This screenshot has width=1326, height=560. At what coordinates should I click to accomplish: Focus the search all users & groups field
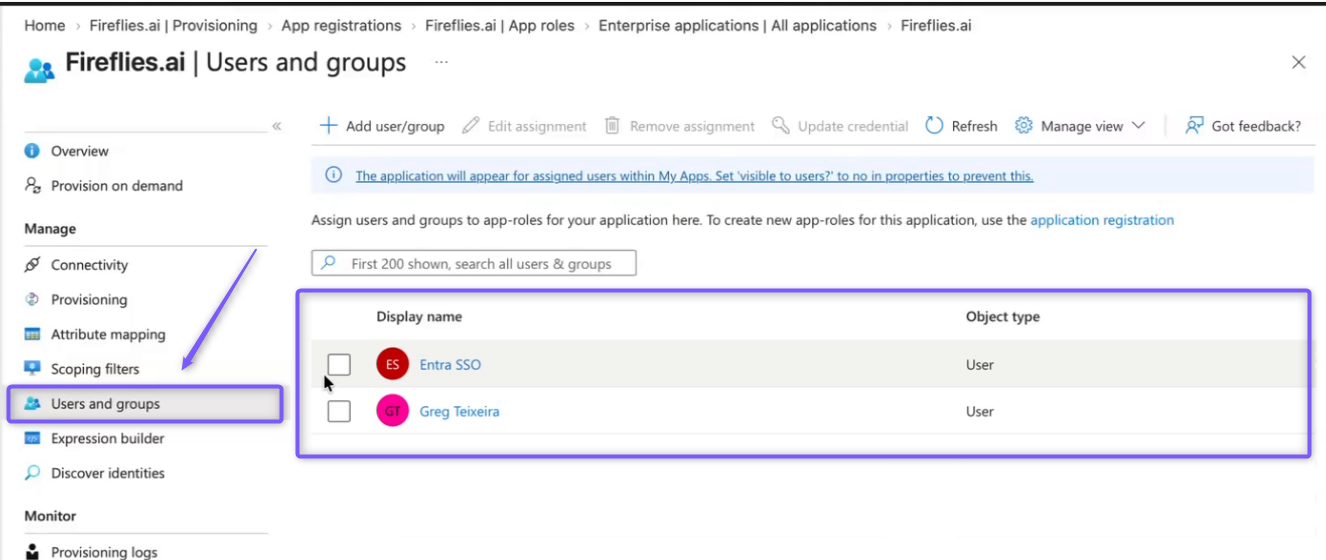click(x=474, y=264)
